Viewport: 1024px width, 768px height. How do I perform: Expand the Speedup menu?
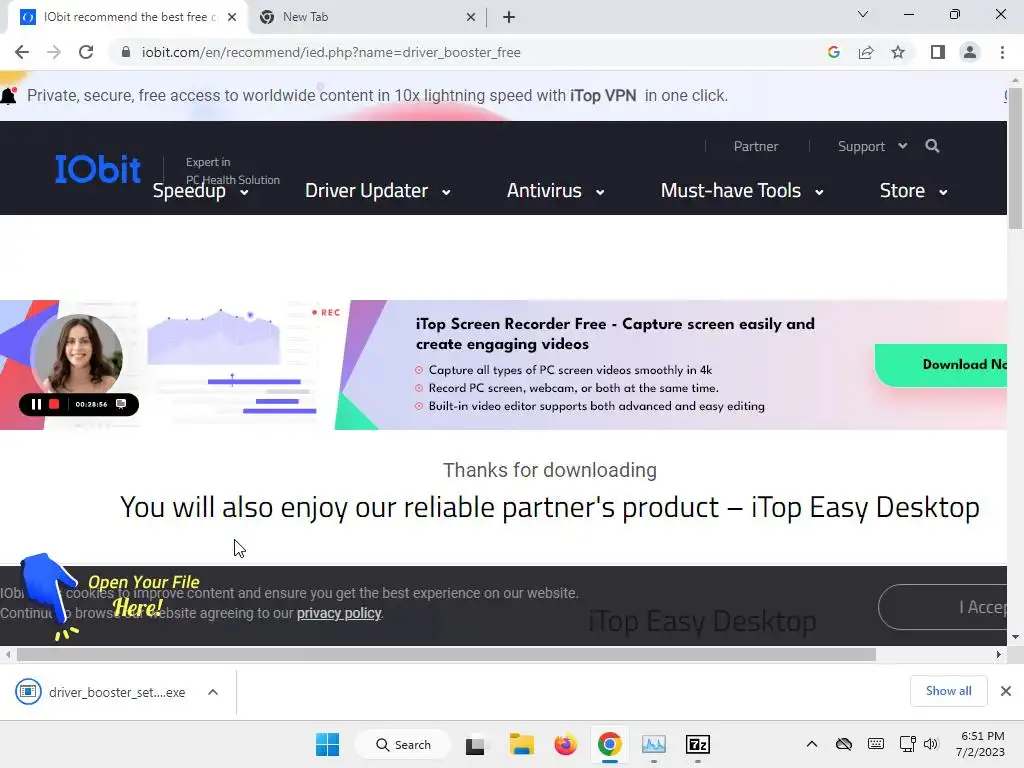pos(200,191)
